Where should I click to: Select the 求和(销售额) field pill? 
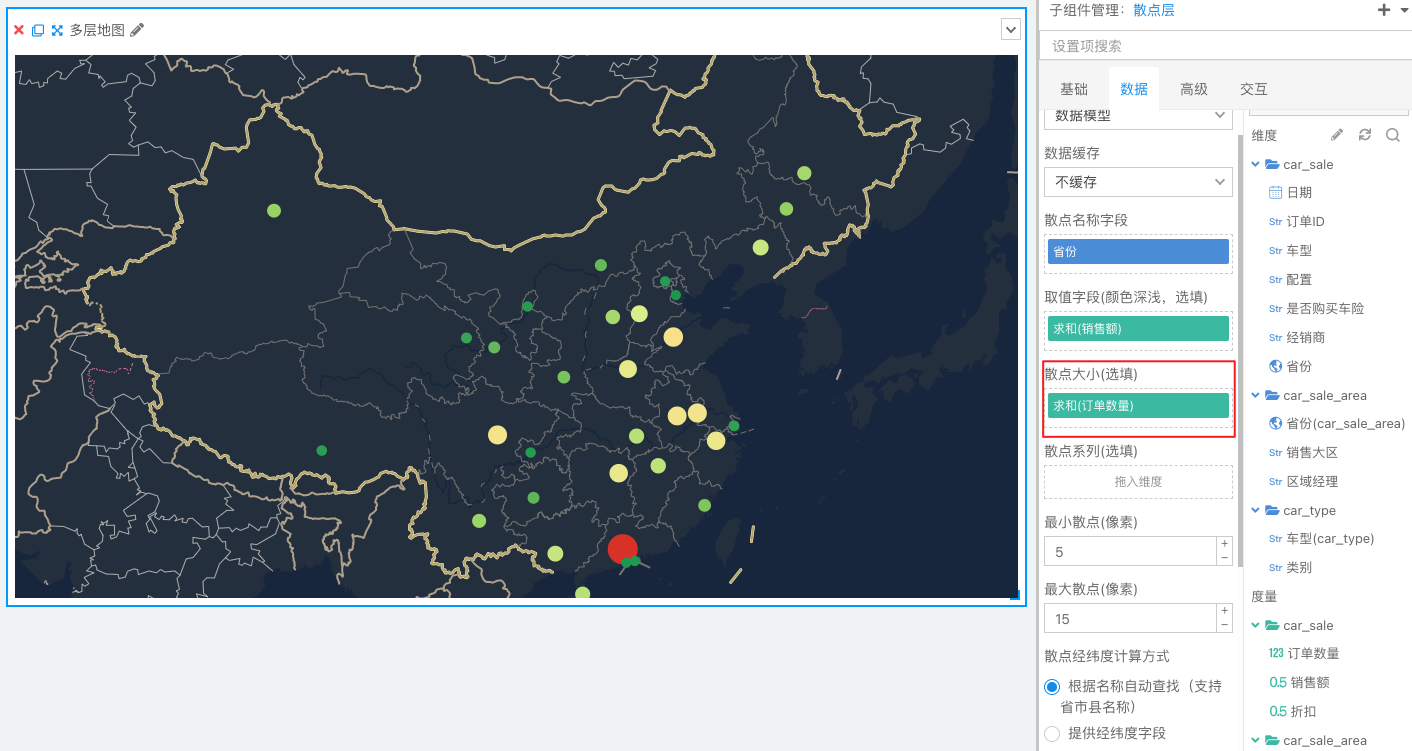click(1138, 328)
